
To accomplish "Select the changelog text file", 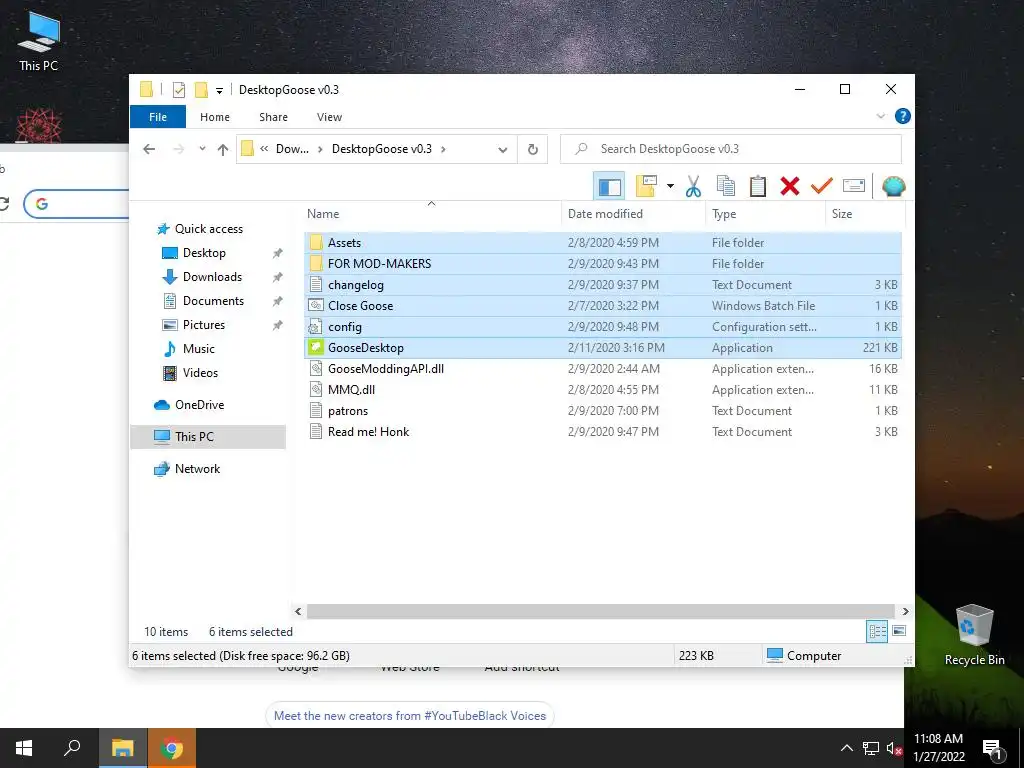I will click(x=603, y=285).
